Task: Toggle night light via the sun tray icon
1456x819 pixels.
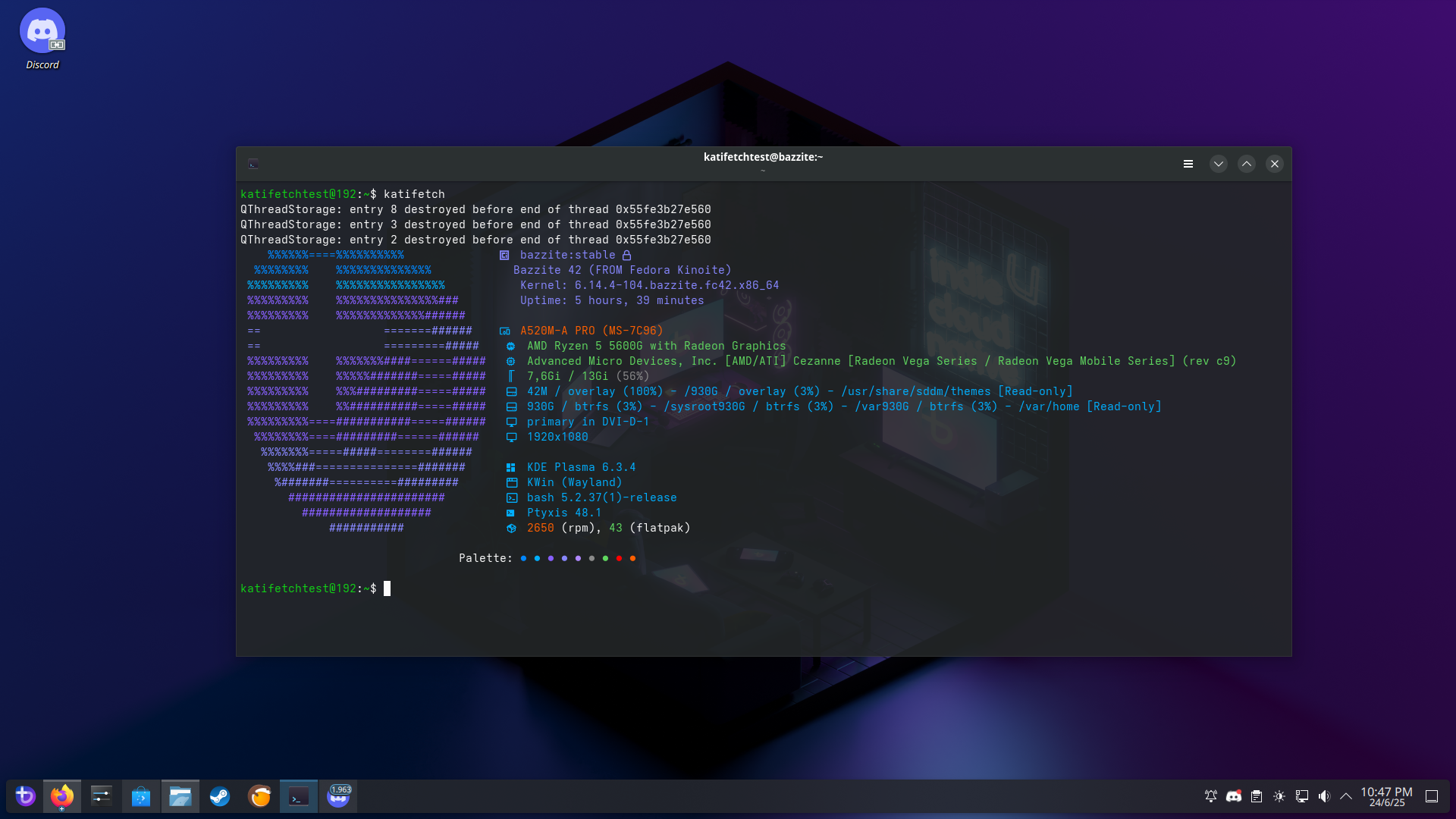Action: pos(1279,796)
